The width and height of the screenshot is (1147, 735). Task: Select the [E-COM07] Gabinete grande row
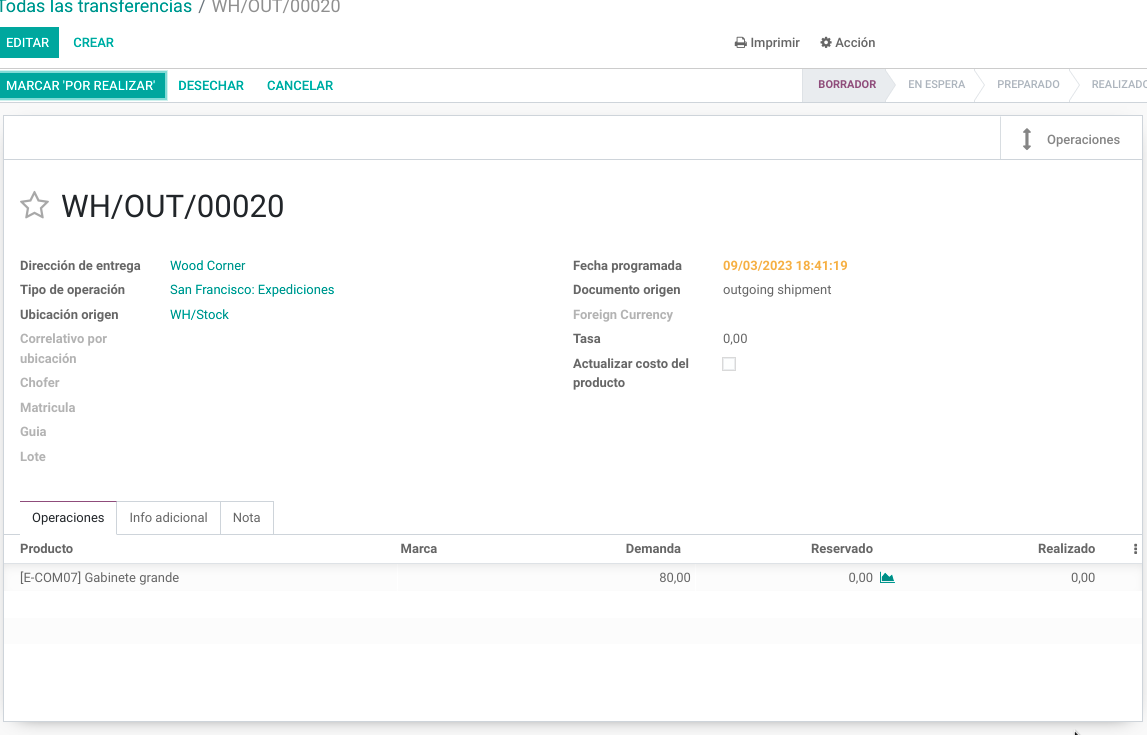(573, 578)
